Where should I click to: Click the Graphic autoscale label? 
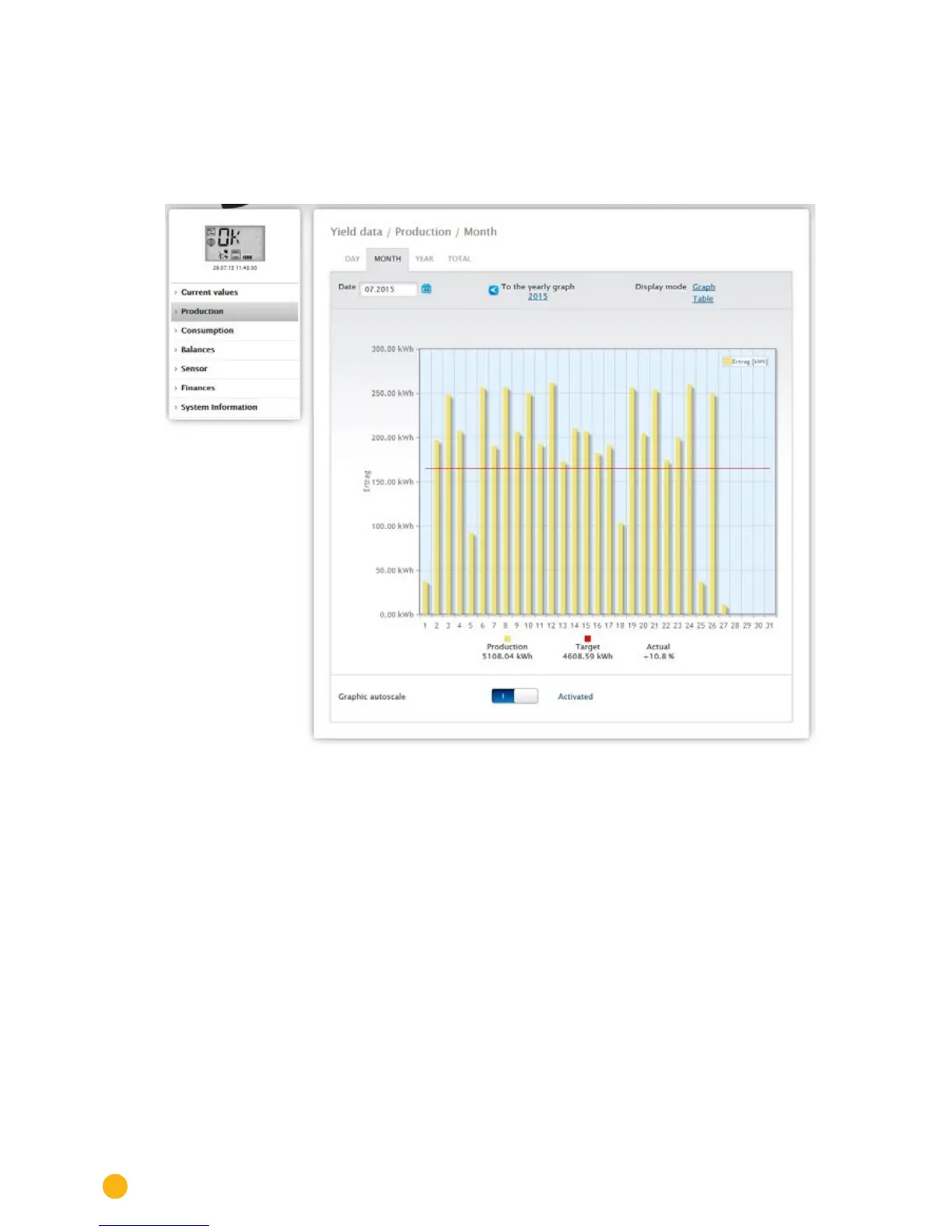point(372,697)
